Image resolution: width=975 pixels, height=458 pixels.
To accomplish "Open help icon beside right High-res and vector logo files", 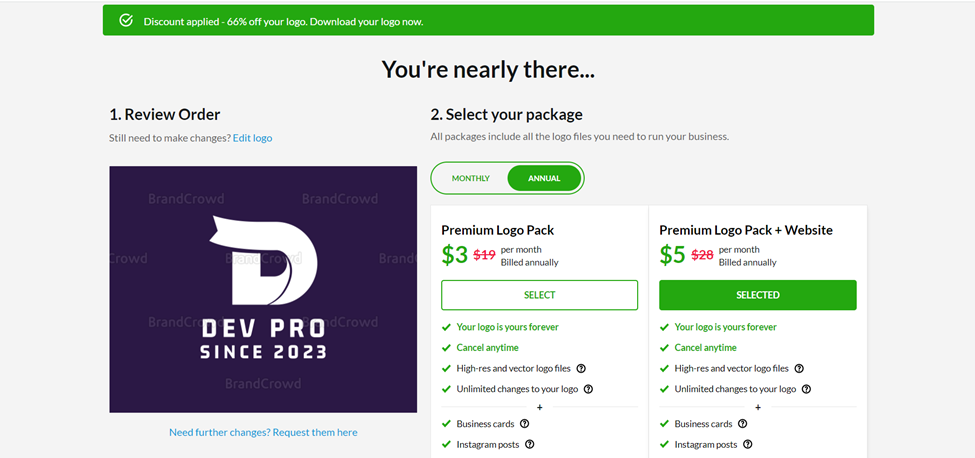I will (799, 369).
